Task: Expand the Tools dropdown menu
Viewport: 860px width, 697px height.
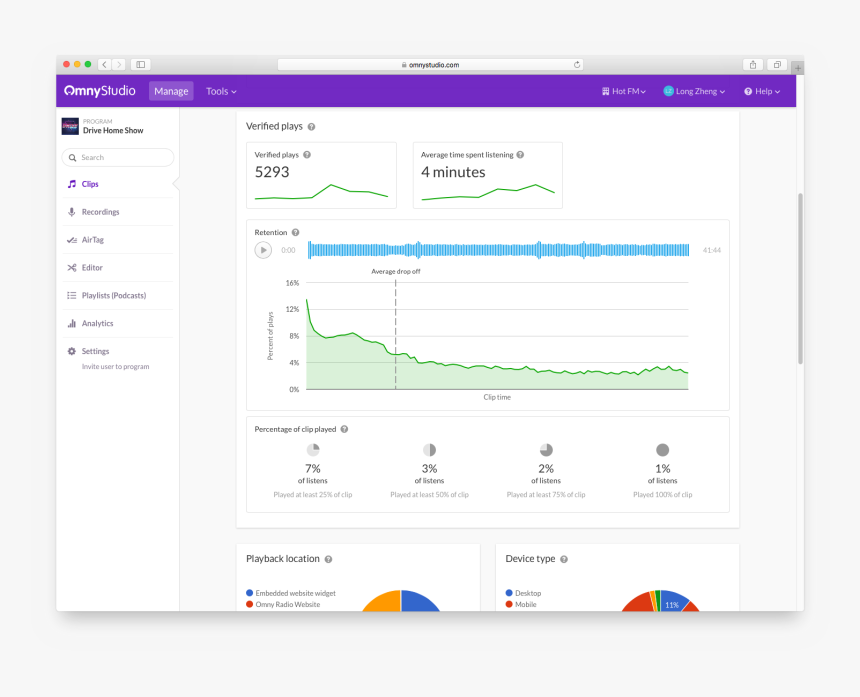Action: point(221,92)
